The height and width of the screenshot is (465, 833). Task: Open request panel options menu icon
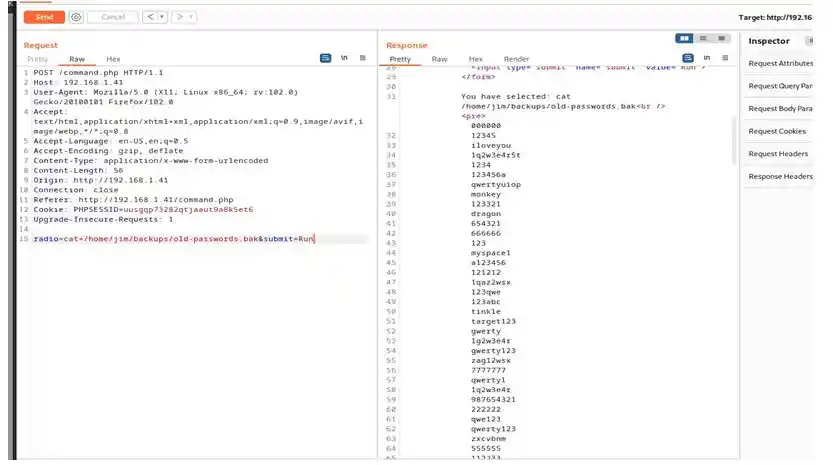[x=361, y=59]
